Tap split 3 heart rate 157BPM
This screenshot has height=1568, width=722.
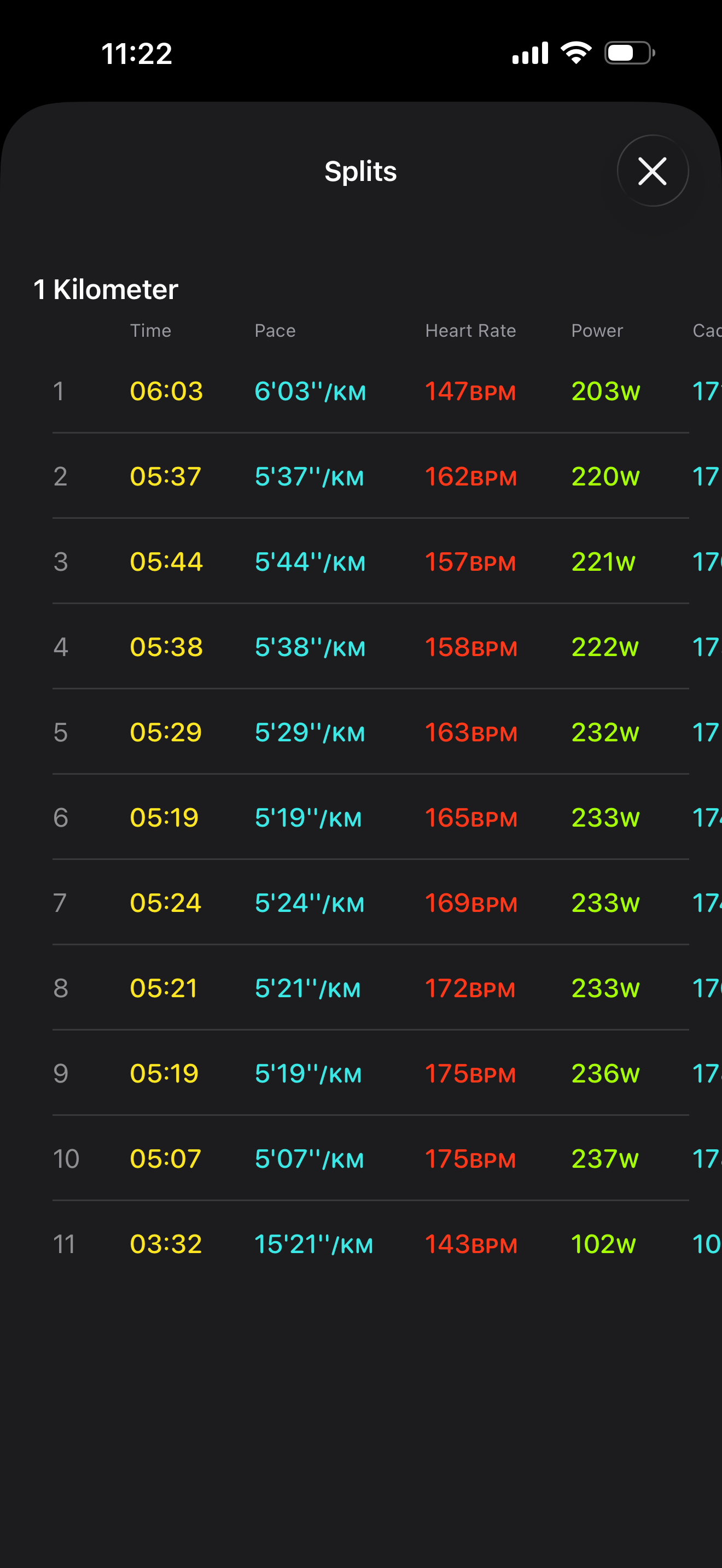(470, 561)
